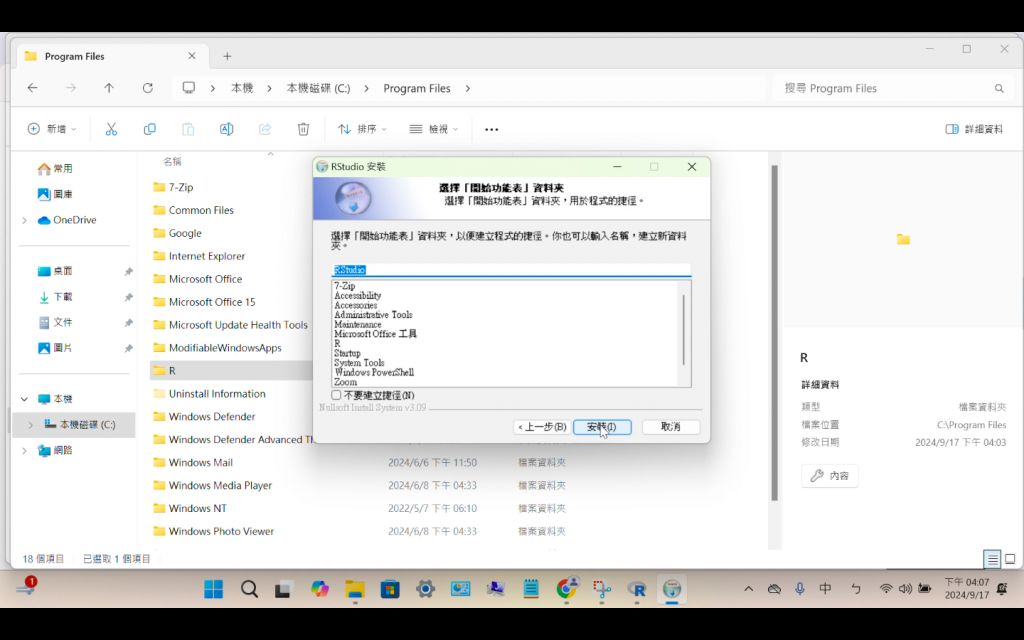Open the three-dot more options menu

point(492,129)
